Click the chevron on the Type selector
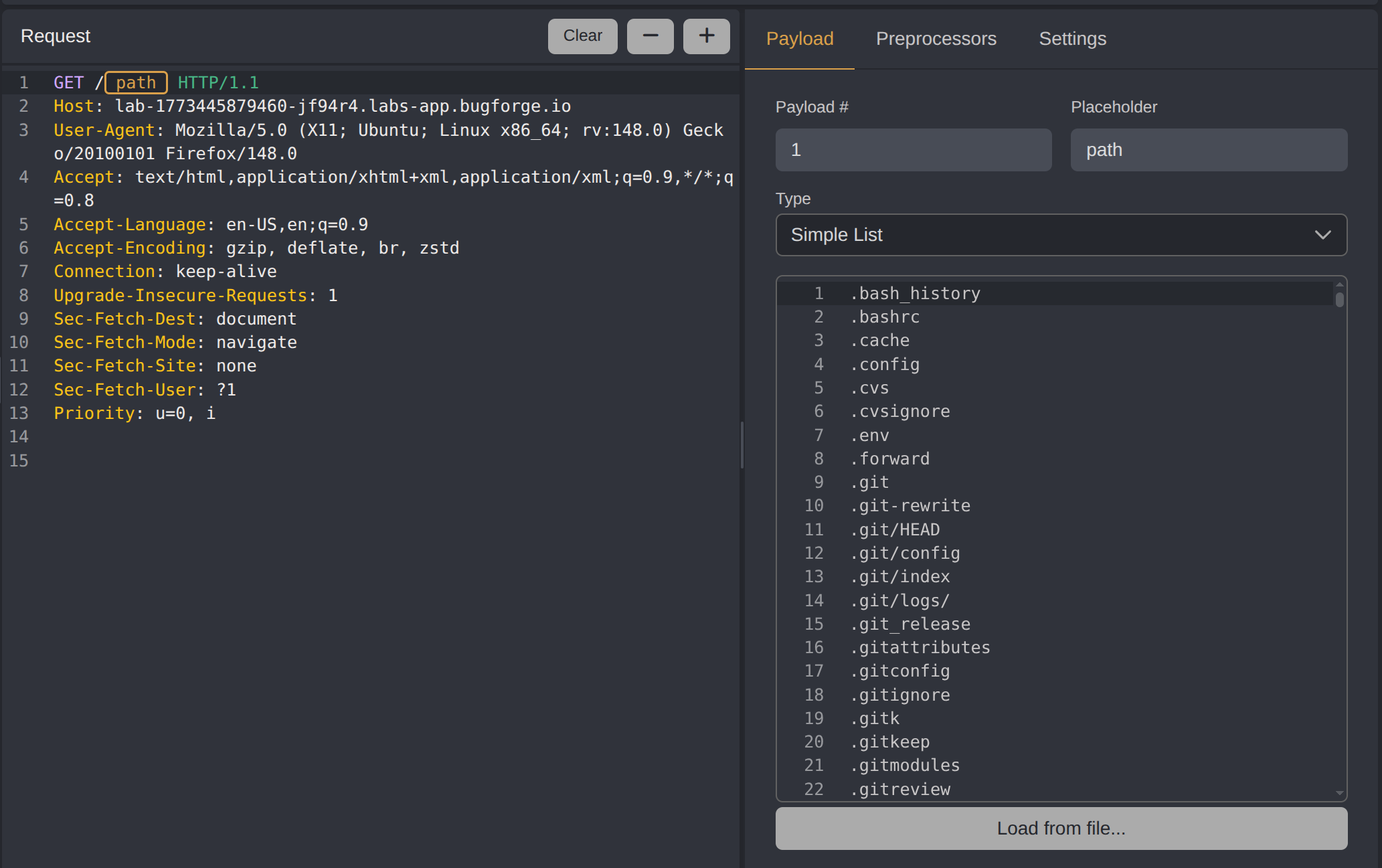The height and width of the screenshot is (868, 1382). pos(1323,235)
